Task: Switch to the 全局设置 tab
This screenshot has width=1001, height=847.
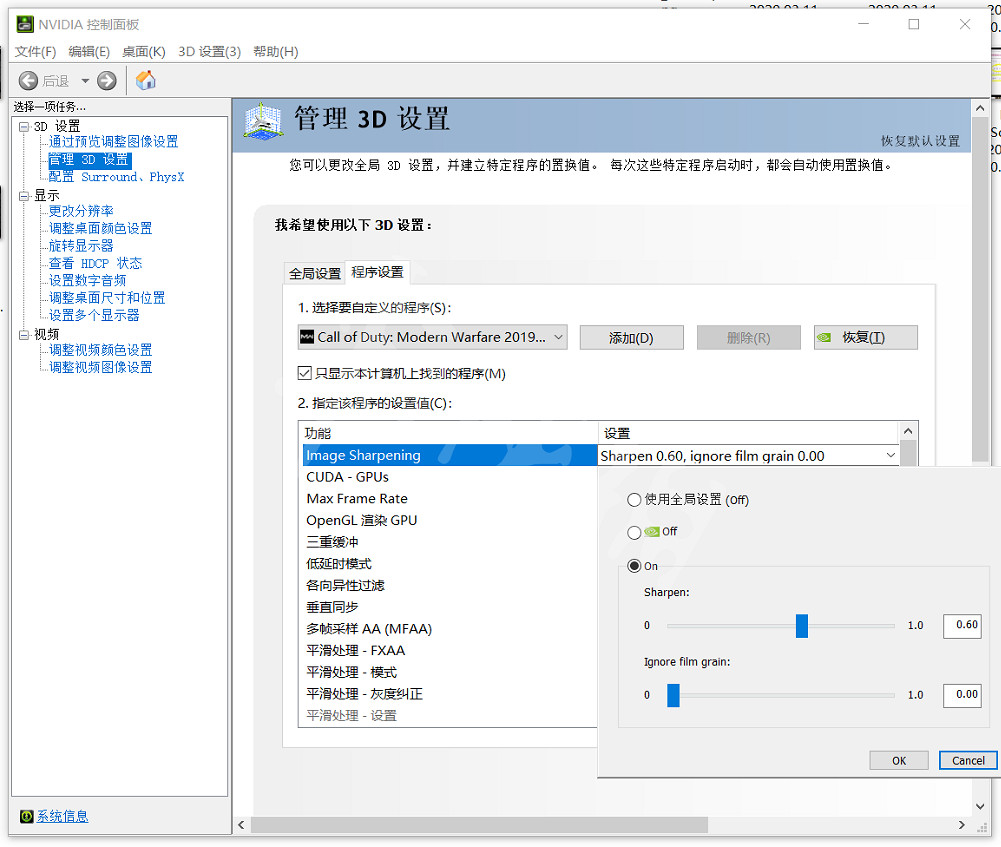Action: coord(314,273)
